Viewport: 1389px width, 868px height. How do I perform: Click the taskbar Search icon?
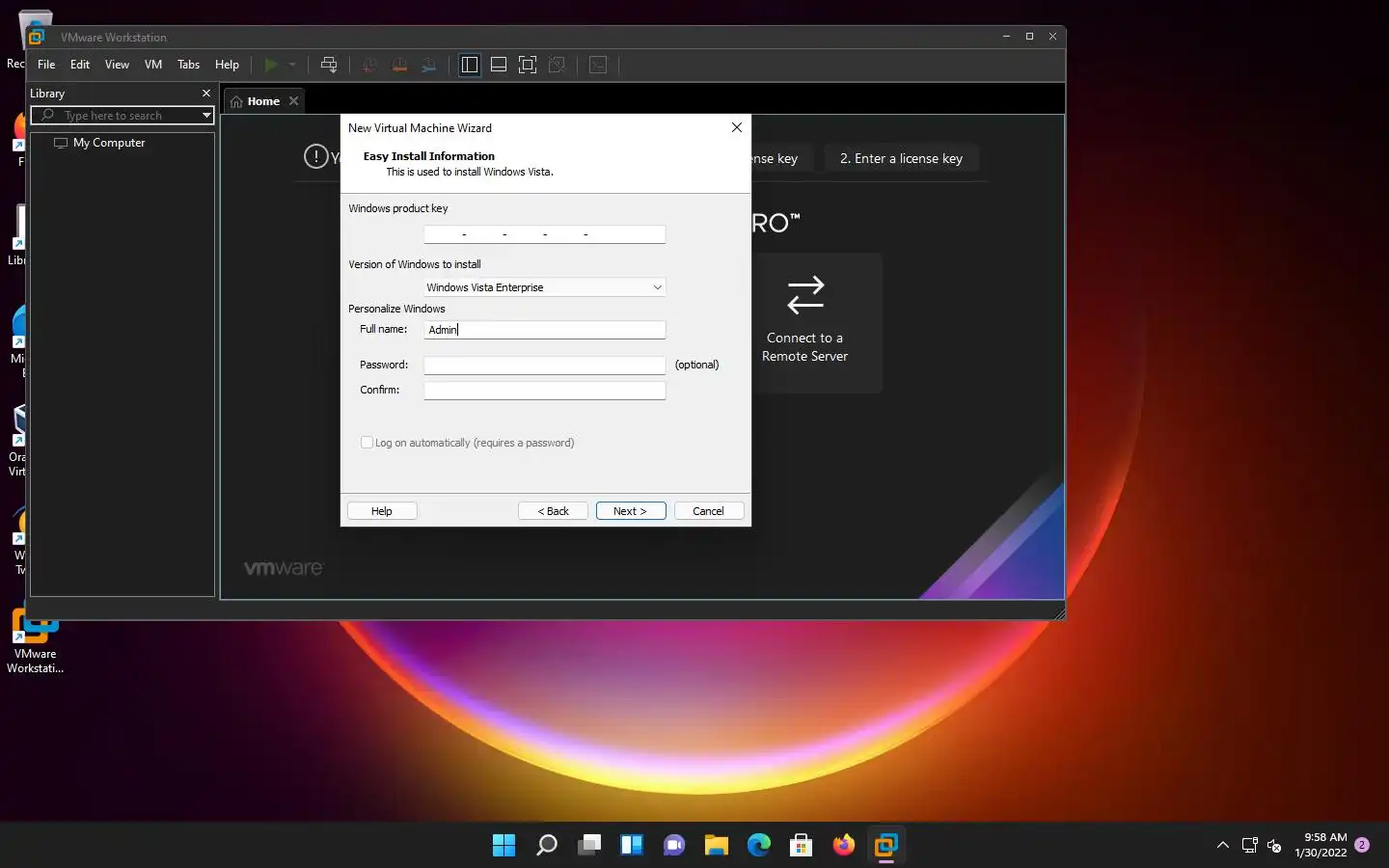tap(547, 846)
